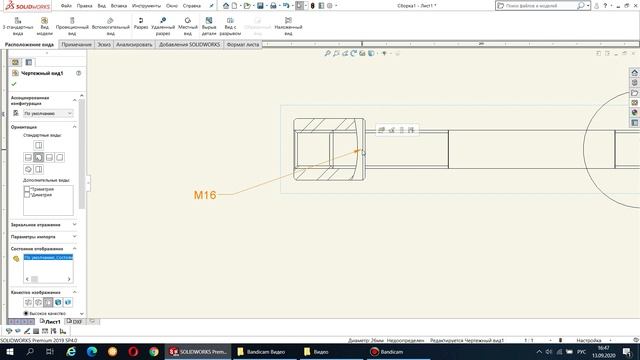Open the help icon beside Чертежный вид1

click(x=78, y=73)
